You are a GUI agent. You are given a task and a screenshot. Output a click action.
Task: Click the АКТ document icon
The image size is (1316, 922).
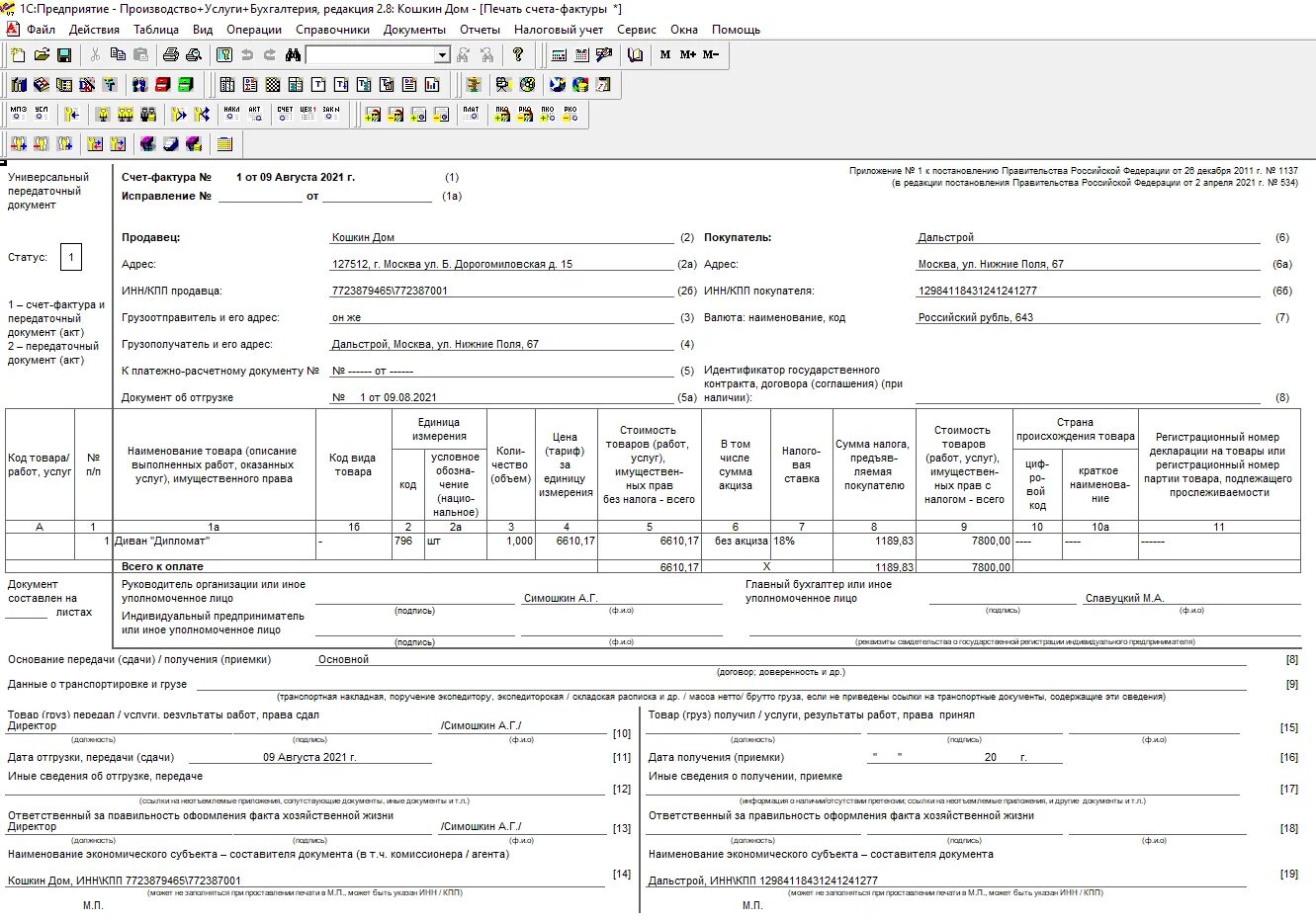[255, 115]
